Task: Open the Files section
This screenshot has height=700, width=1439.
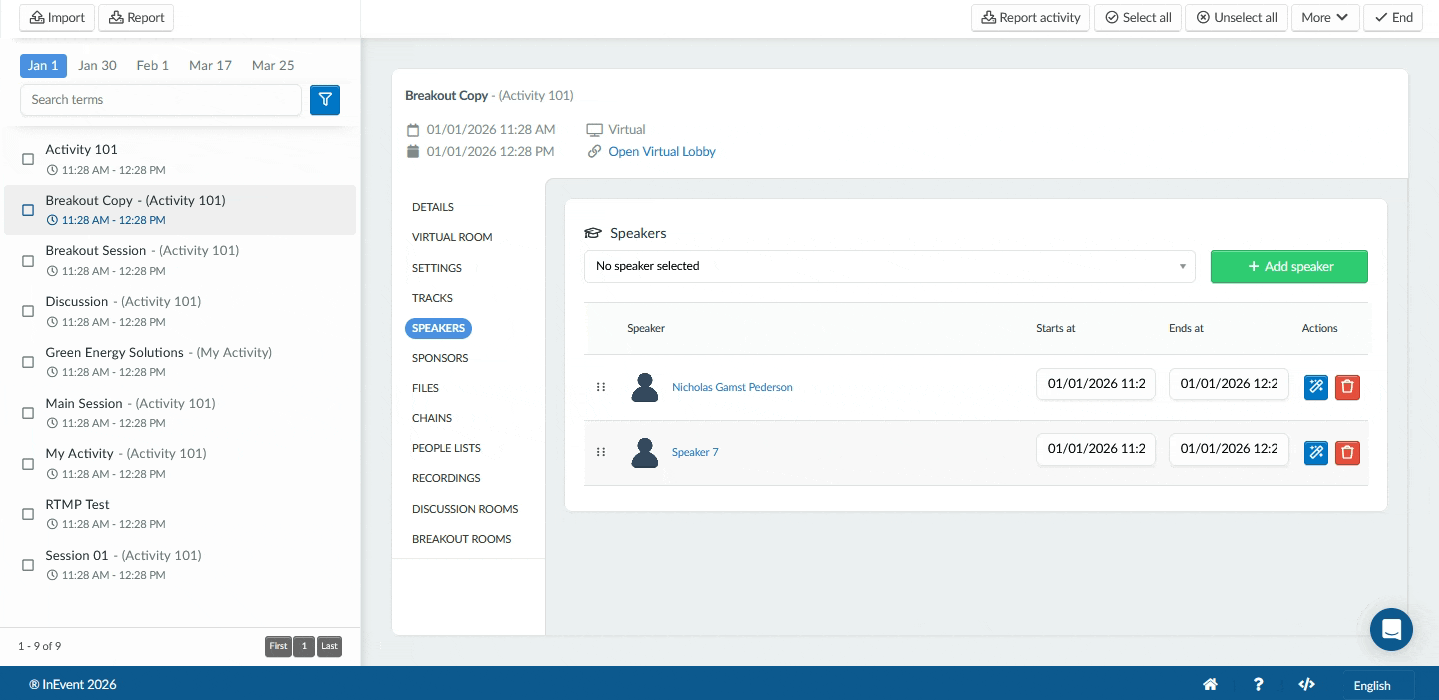Action: (425, 388)
